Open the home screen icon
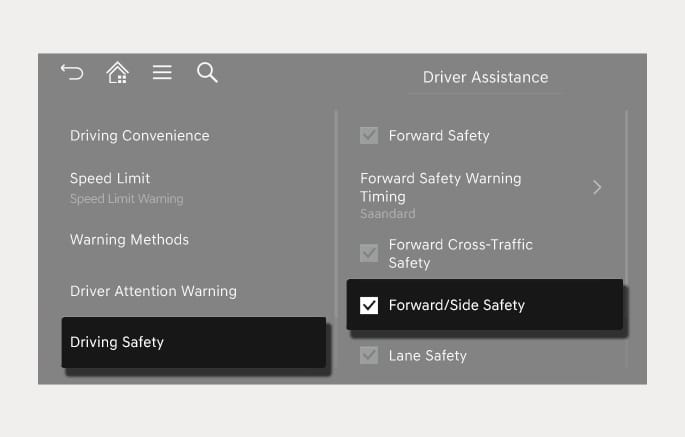 (x=118, y=73)
